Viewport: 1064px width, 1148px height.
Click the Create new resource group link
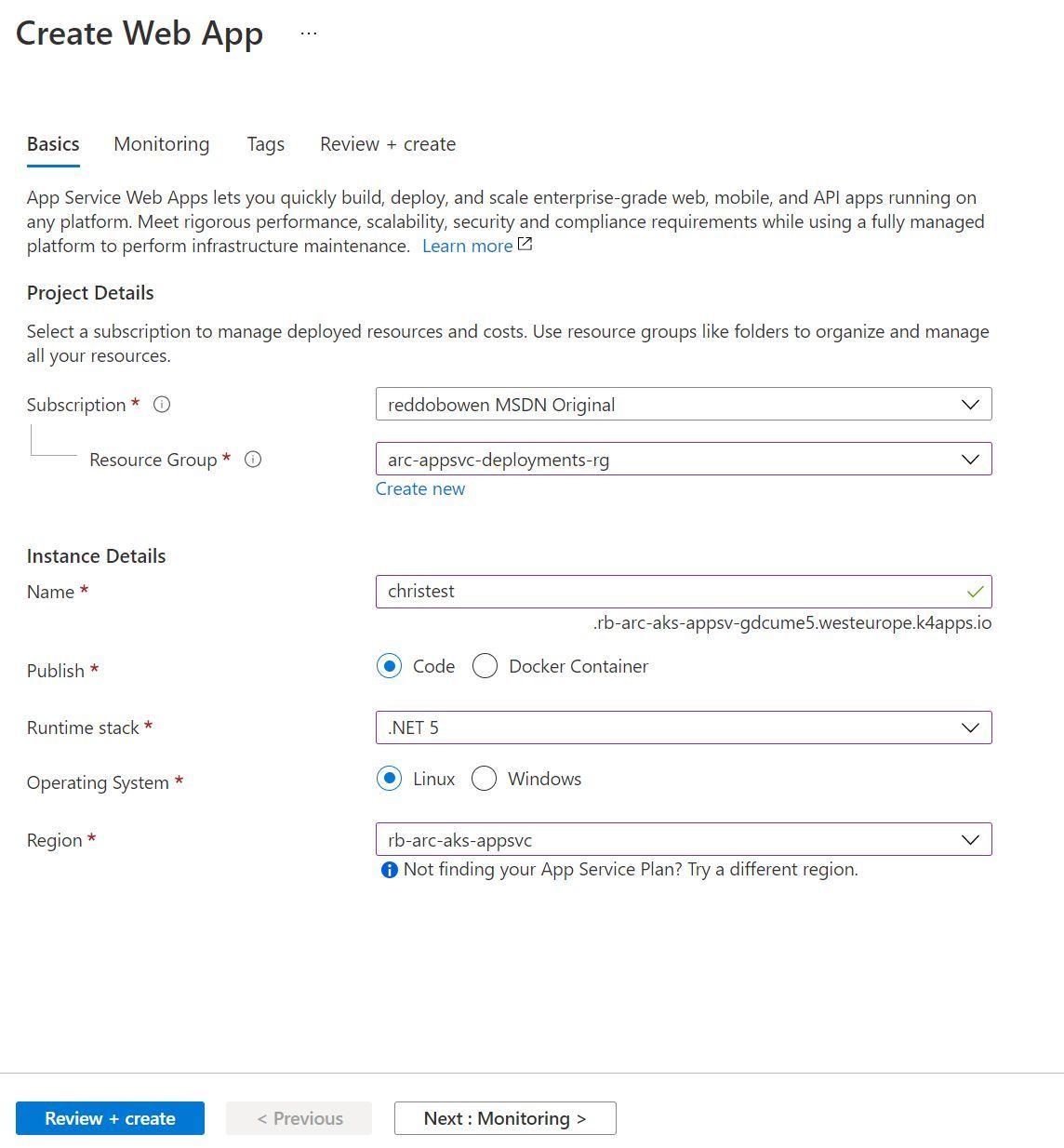click(x=420, y=489)
